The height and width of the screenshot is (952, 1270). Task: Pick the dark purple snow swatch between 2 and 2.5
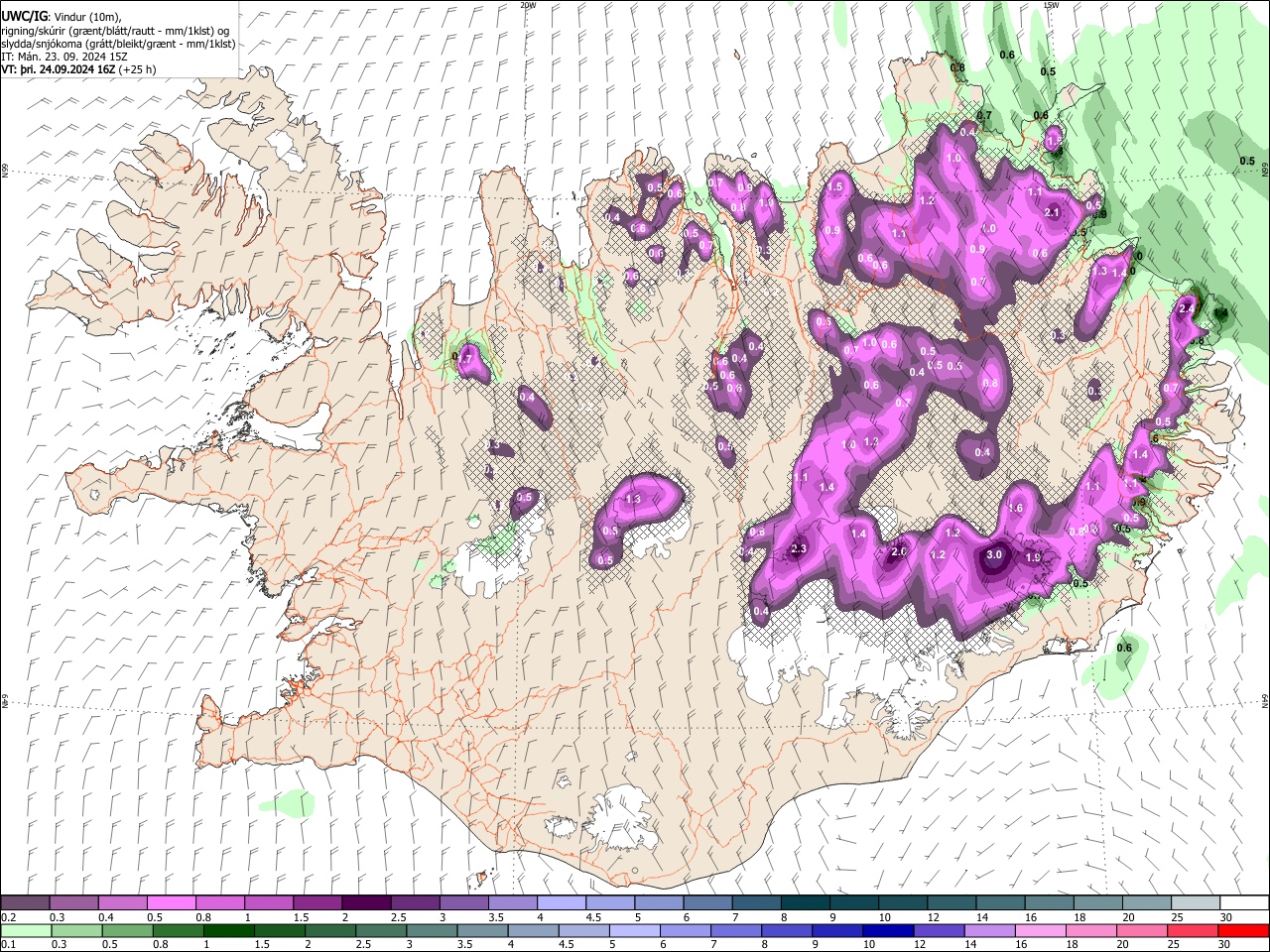pos(365,903)
